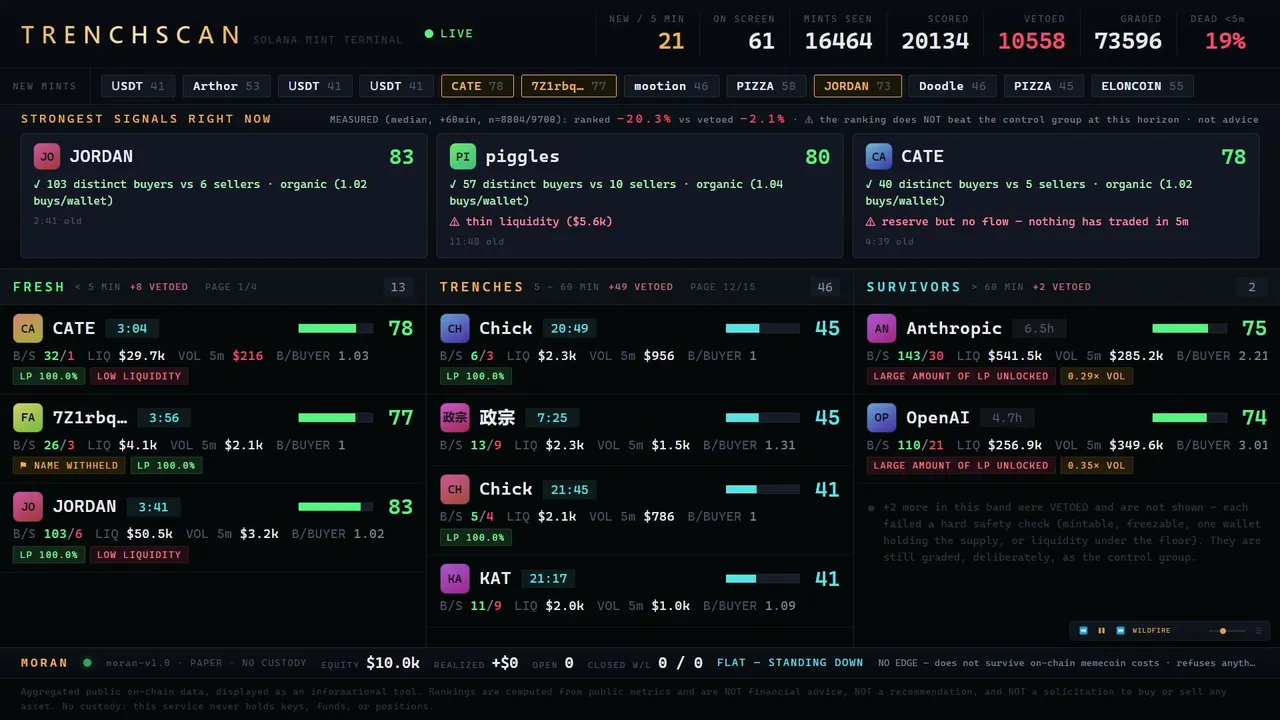
Task: Click the GRADED 73596 header stat
Action: tap(1128, 33)
